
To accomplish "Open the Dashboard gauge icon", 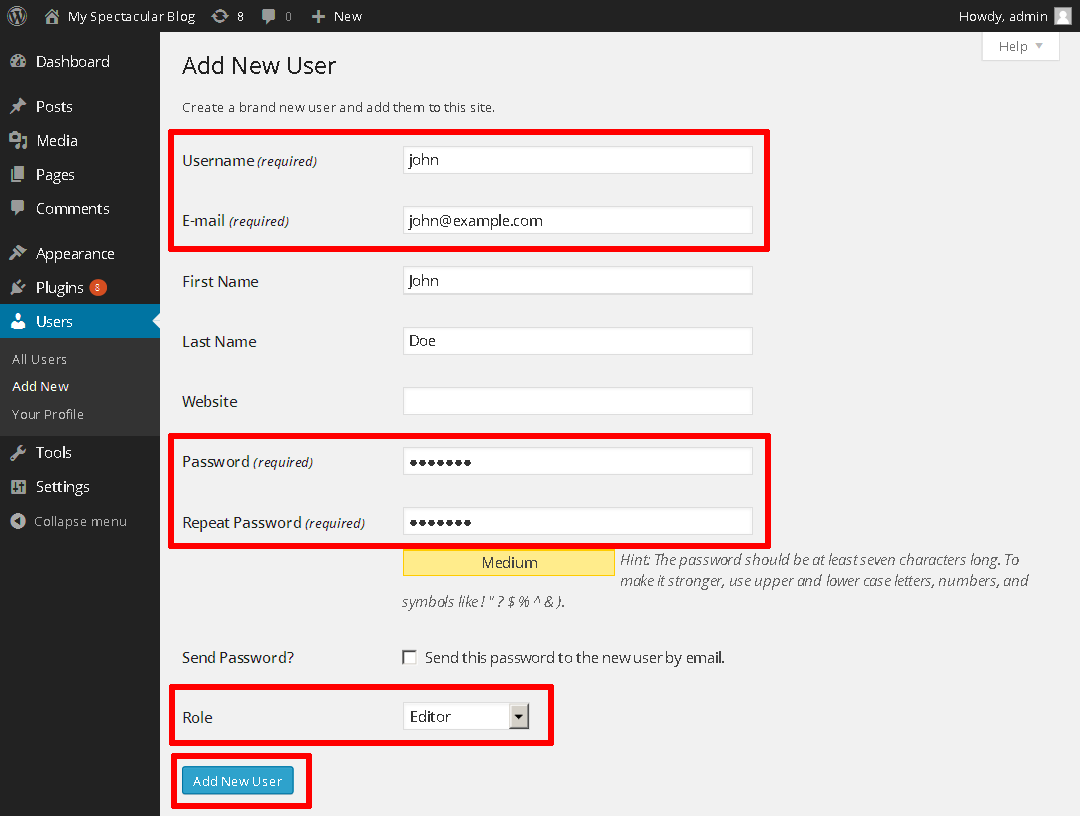I will click(18, 62).
